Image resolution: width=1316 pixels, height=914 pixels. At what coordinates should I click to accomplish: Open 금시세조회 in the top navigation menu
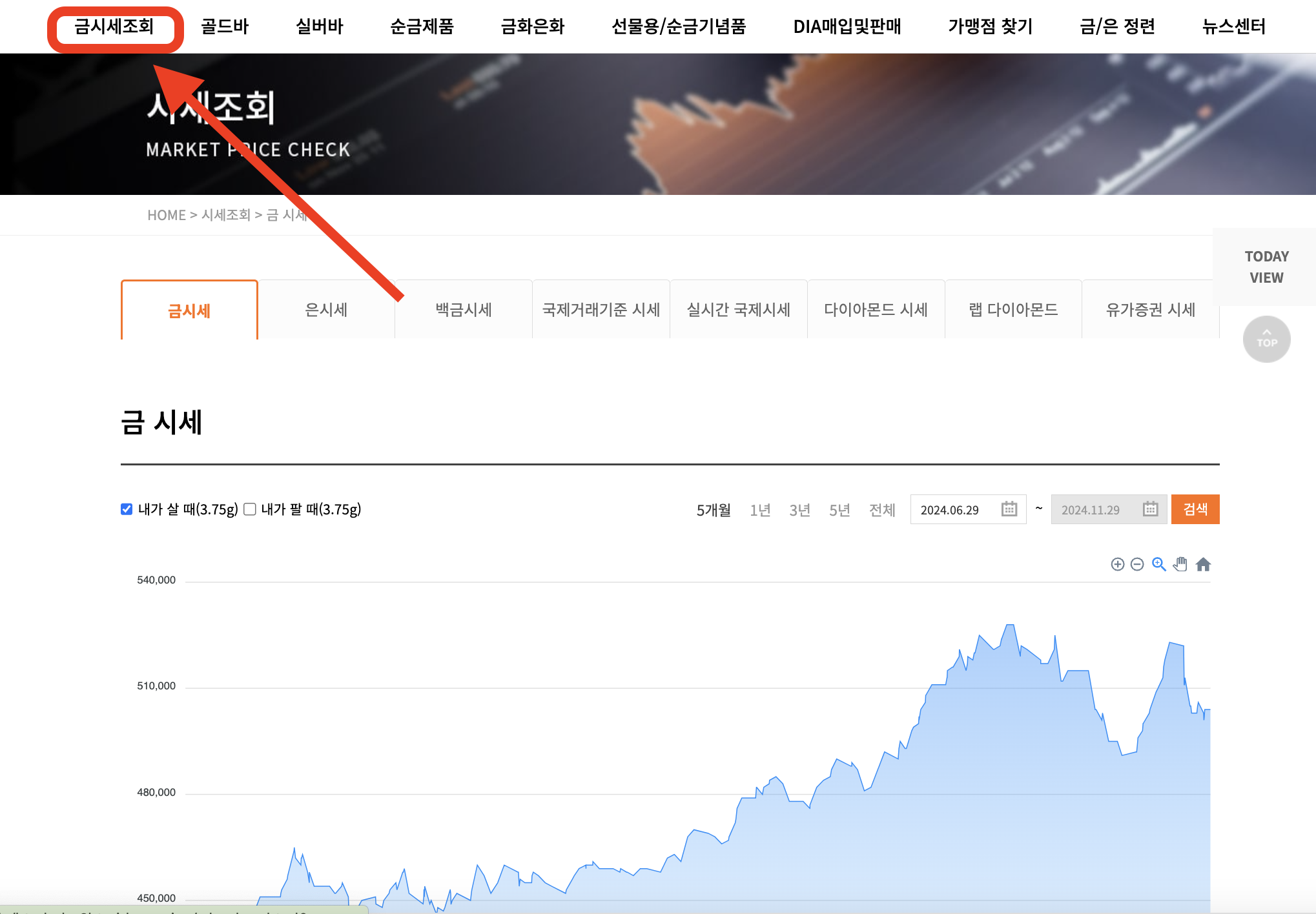[x=115, y=27]
